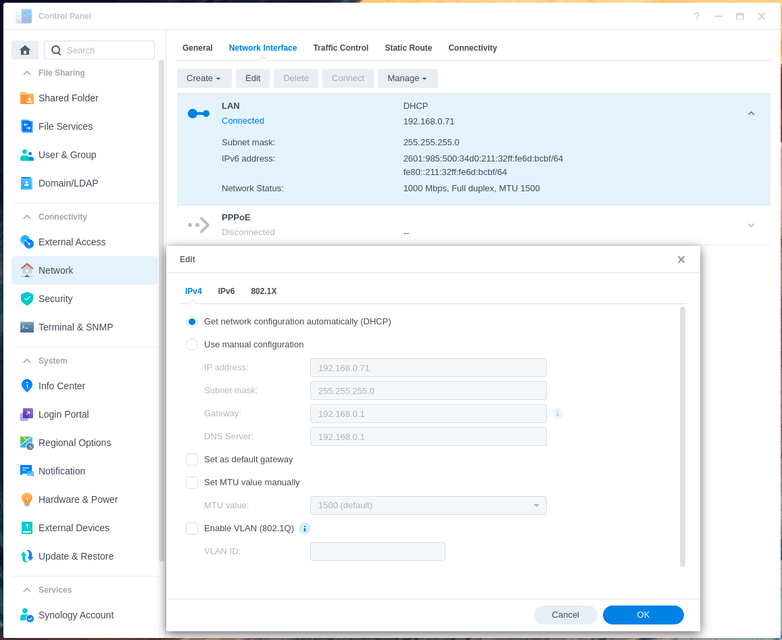Open Update & Restore icon
Screen dimensions: 782x640
point(26,556)
